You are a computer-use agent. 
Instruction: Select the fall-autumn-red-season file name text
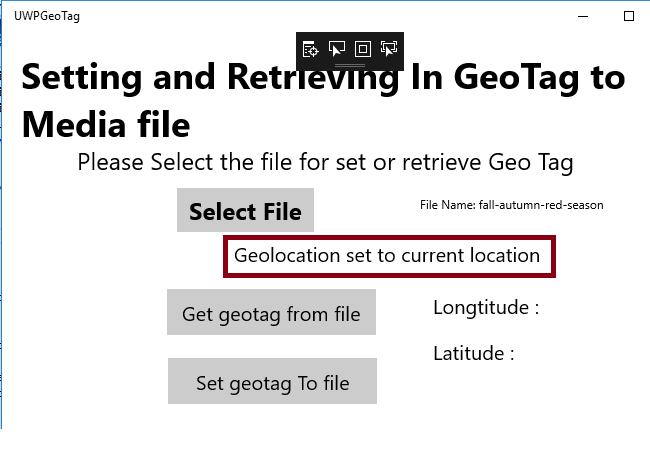[x=541, y=205]
